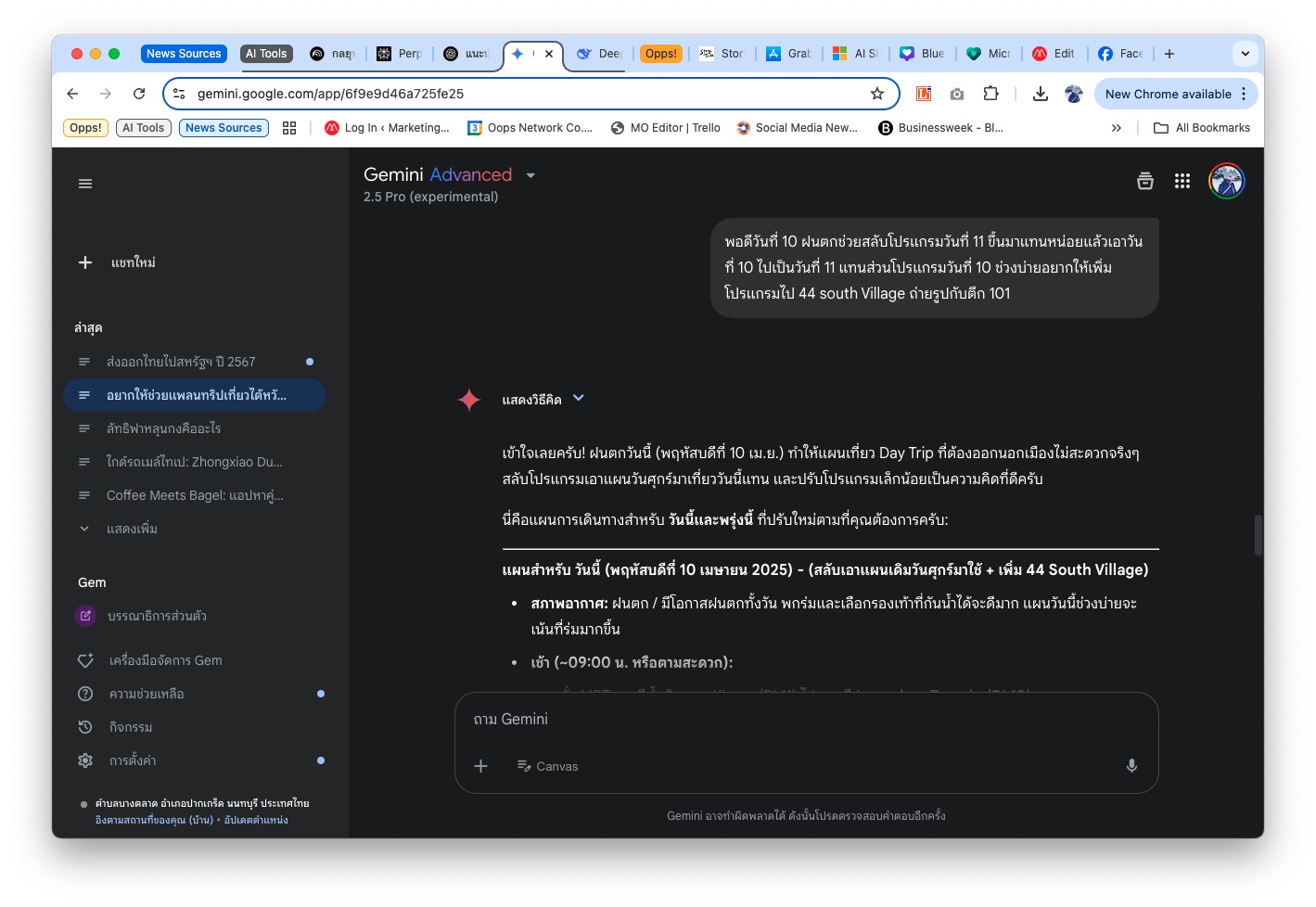
Task: Expand the Gemini Advanced model dropdown
Action: point(530,175)
